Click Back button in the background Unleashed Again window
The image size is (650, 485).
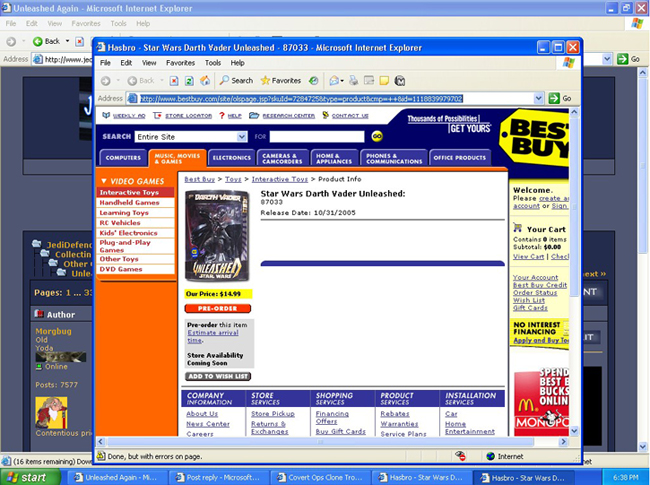tap(47, 41)
